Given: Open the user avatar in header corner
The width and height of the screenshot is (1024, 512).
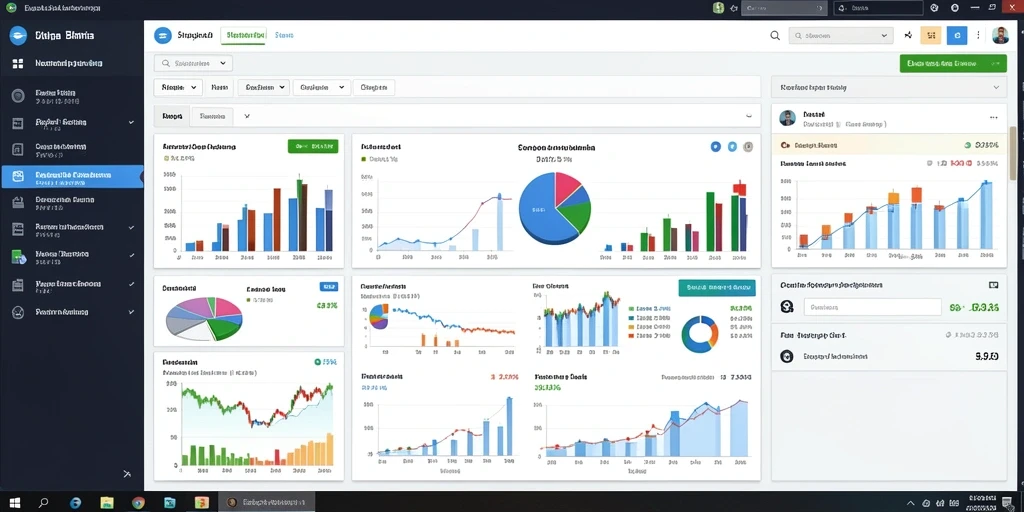Looking at the screenshot, I should pyautogui.click(x=1000, y=35).
